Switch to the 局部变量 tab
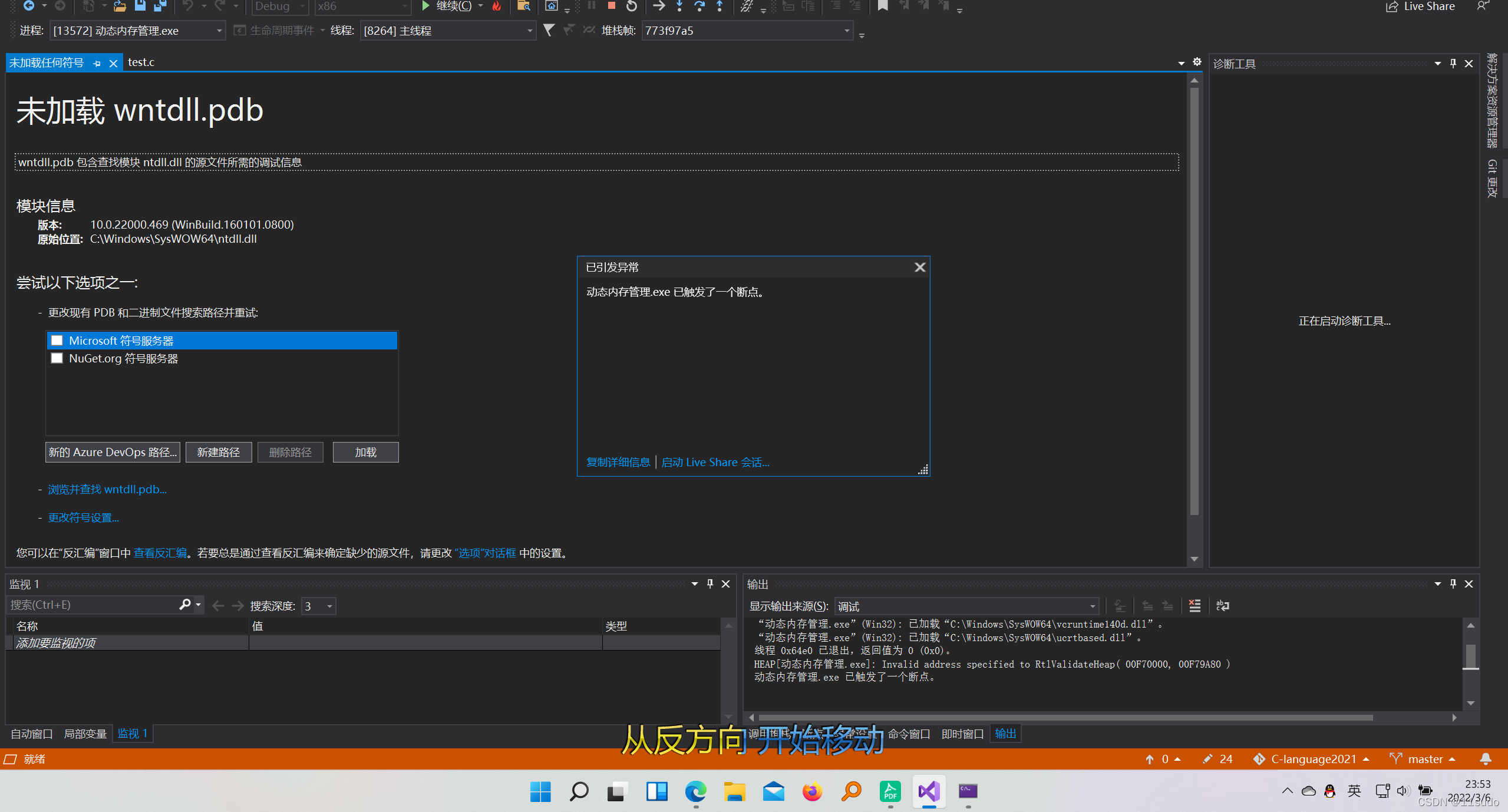The image size is (1508, 812). pos(85,734)
